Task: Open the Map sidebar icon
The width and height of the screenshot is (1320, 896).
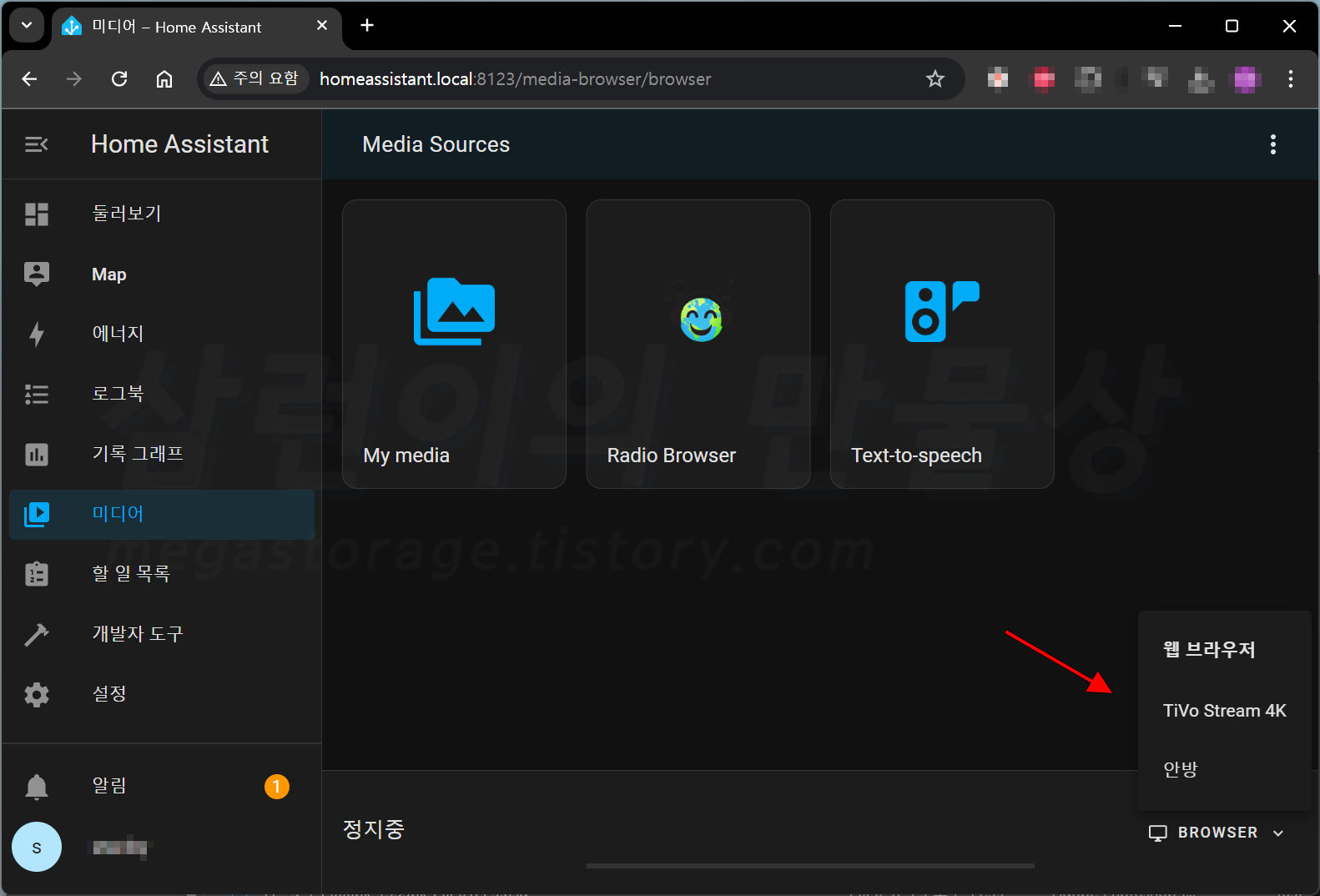Action: click(37, 274)
